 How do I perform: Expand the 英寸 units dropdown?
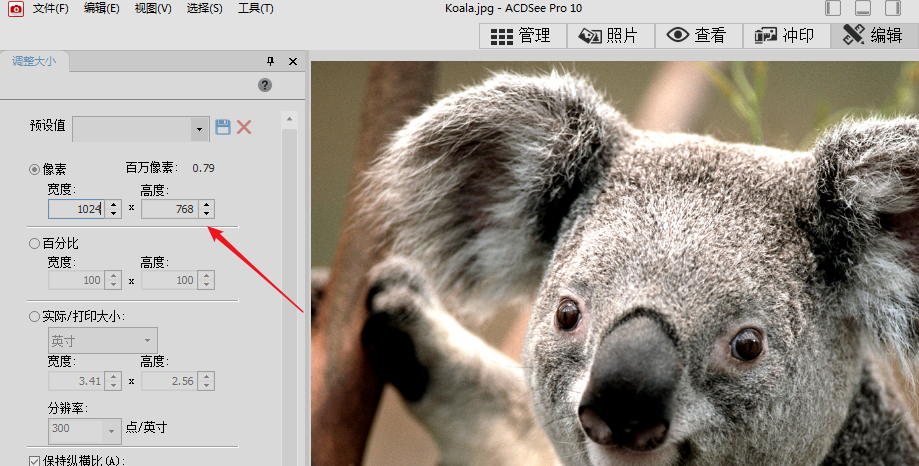pyautogui.click(x=148, y=341)
